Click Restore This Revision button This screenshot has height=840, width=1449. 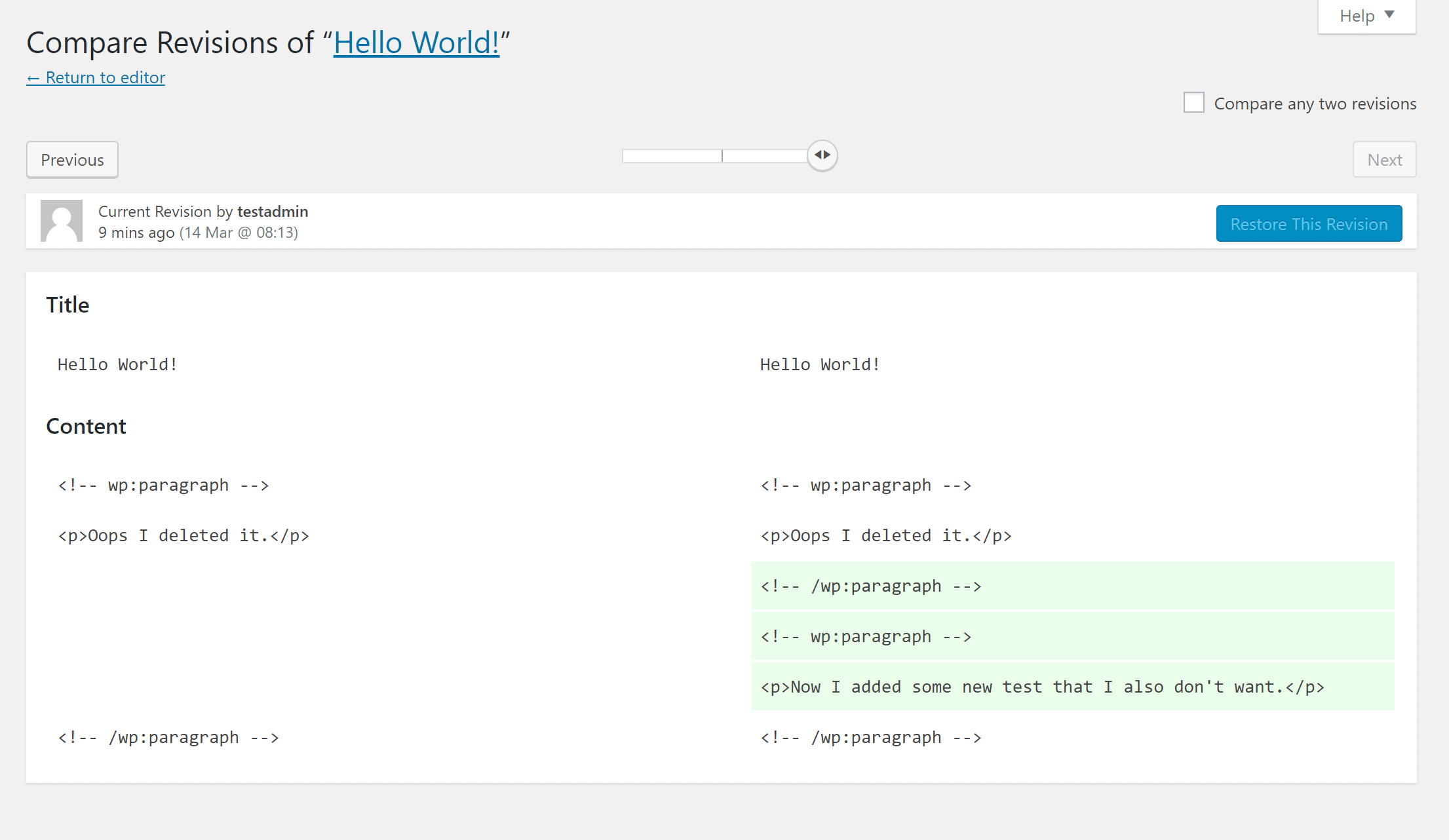tap(1309, 223)
